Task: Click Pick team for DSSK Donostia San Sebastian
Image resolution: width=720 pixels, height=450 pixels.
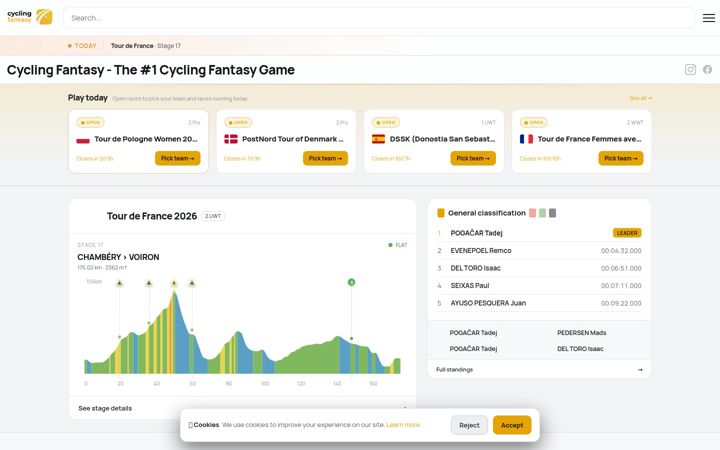Action: (x=473, y=158)
